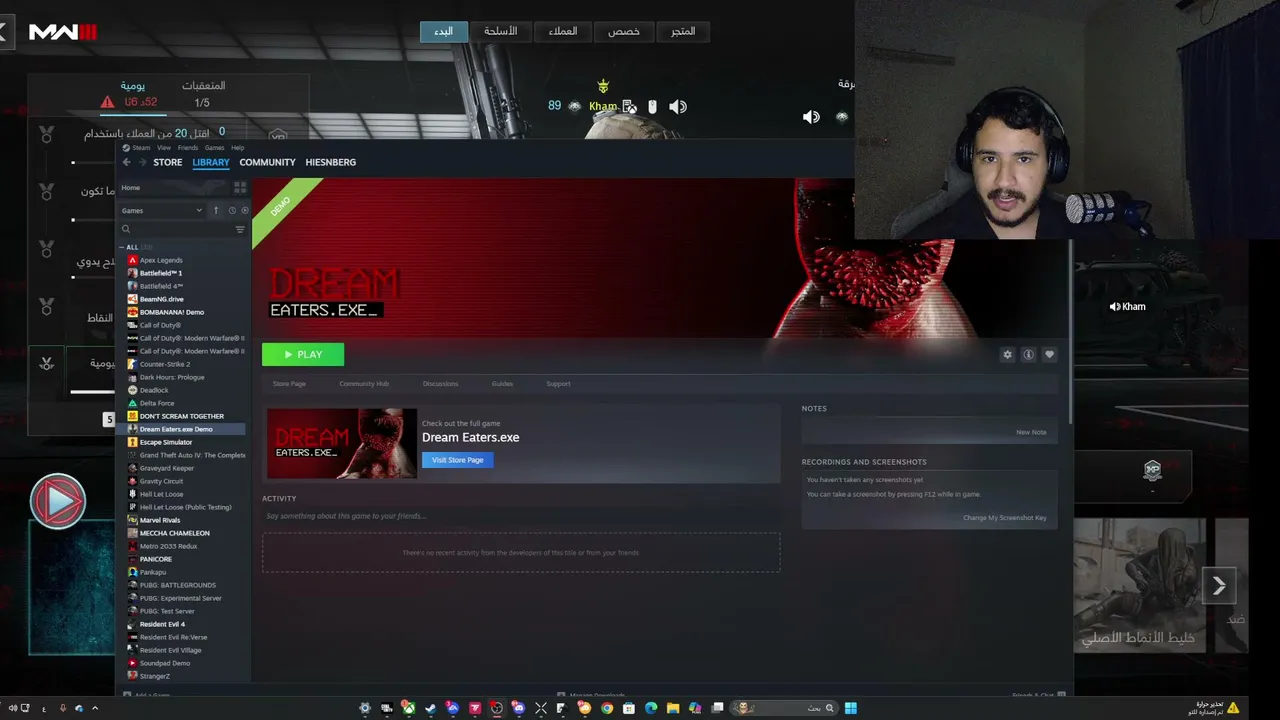Open File Explorer from the taskbar

673,708
